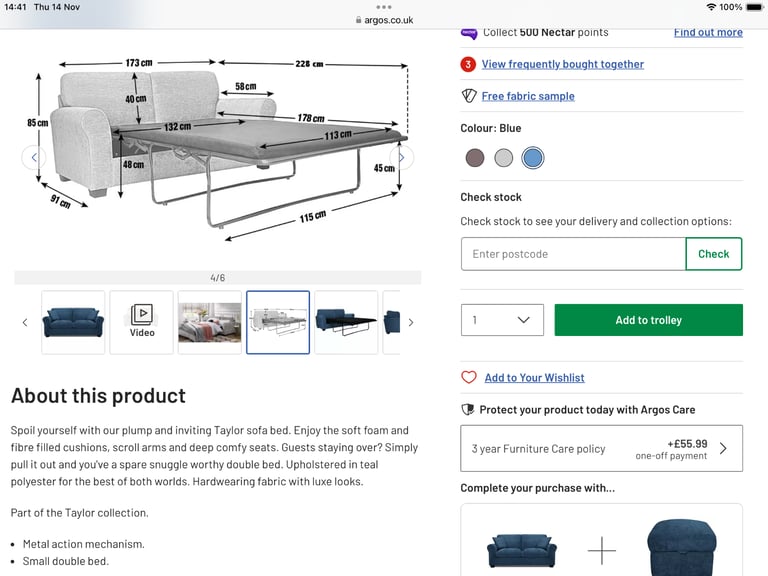Go to next product image arrow
This screenshot has height=576, width=768.
[402, 157]
